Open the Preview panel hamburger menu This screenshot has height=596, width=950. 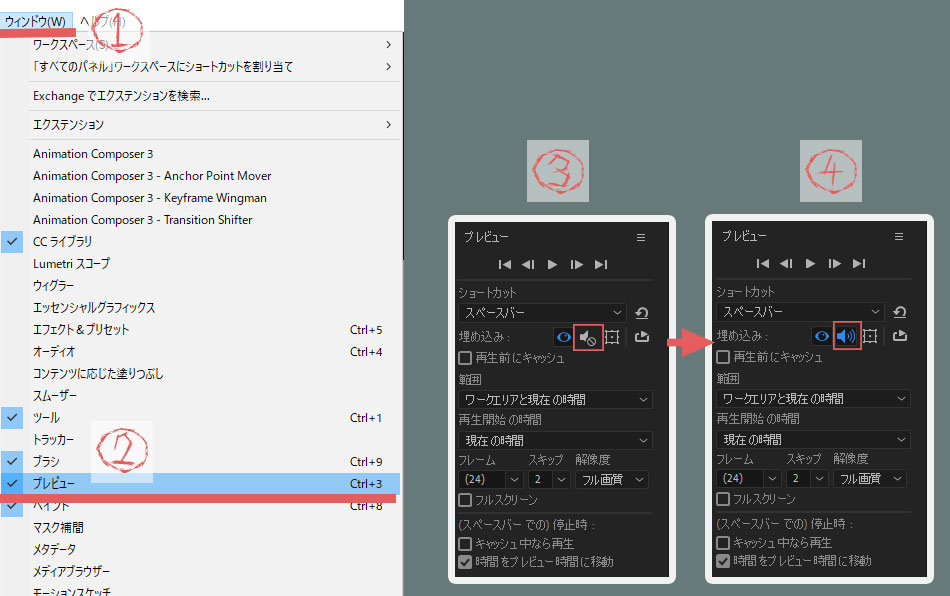click(640, 237)
